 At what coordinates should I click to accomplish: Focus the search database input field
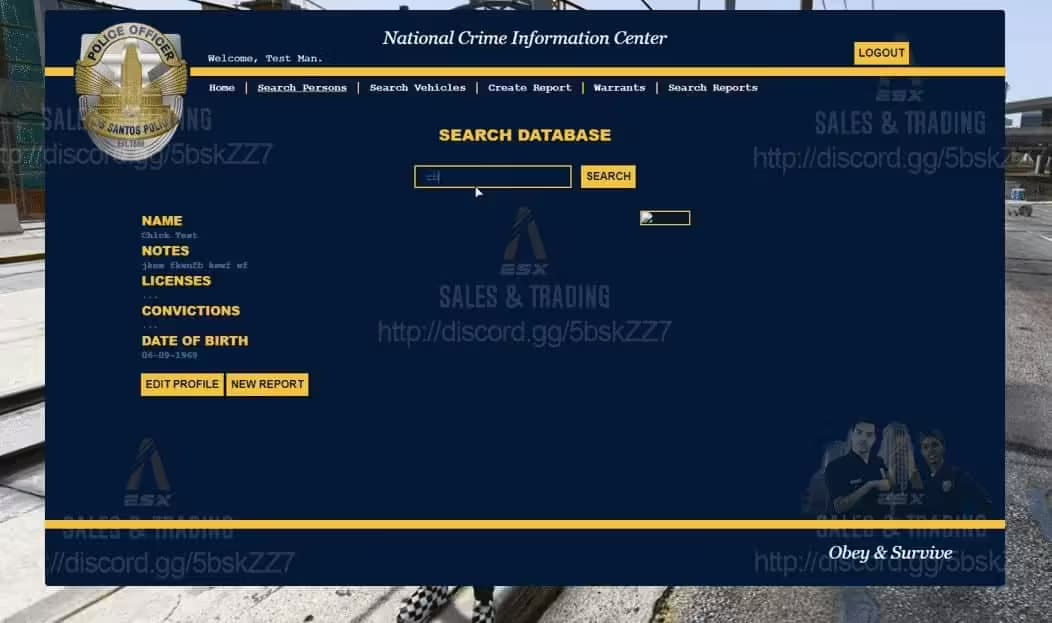coord(493,177)
